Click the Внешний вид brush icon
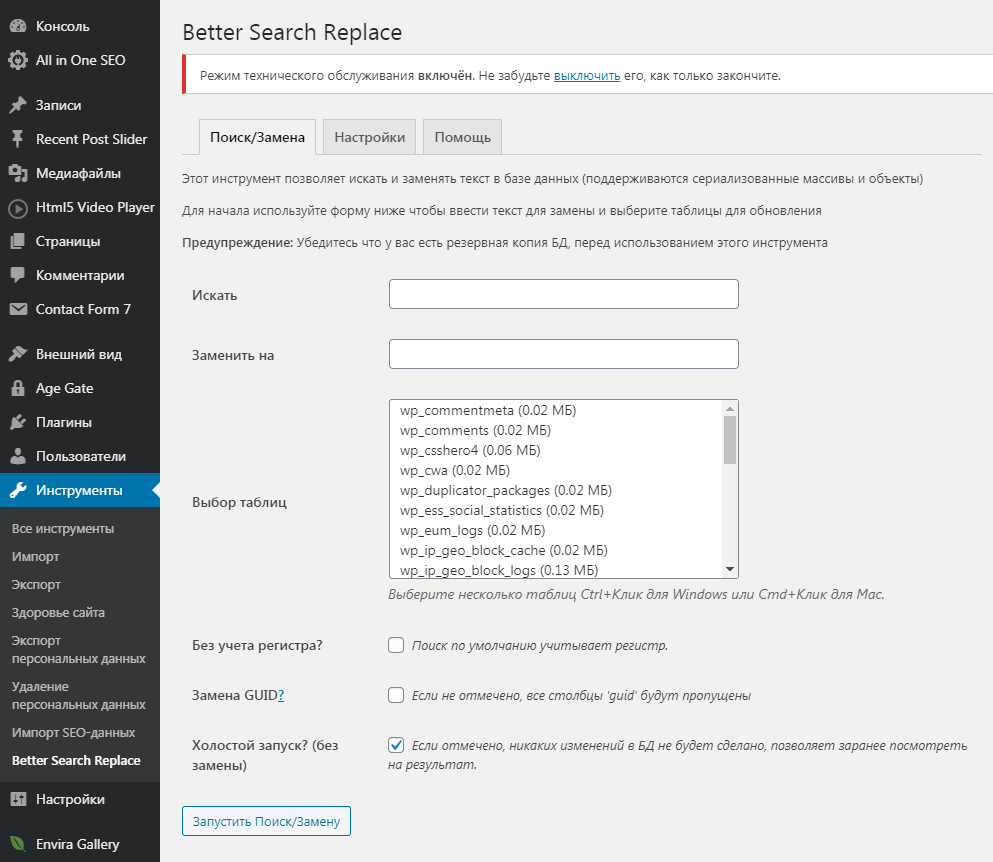This screenshot has width=993, height=862. 18,354
